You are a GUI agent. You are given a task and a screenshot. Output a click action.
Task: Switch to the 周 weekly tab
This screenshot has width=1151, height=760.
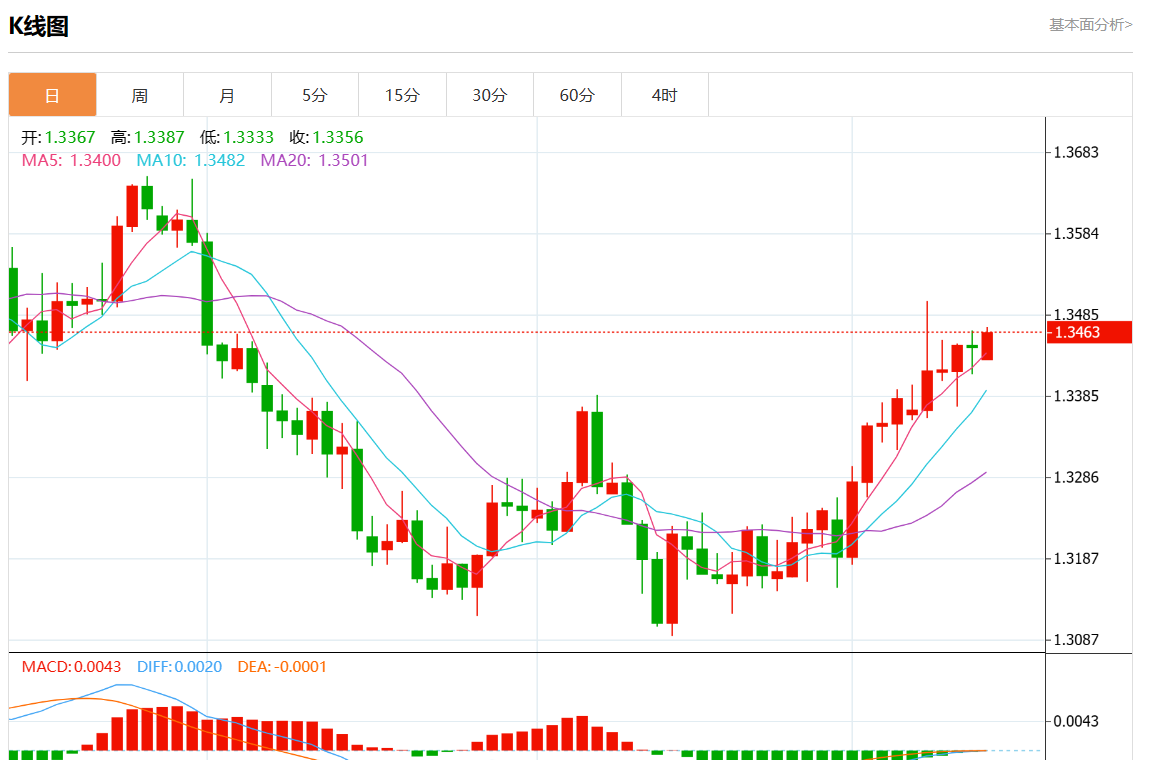pyautogui.click(x=139, y=95)
